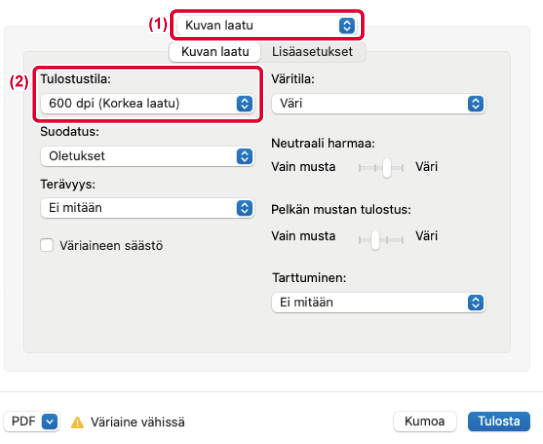Open the Suodatus Oletukset dropdown
The image size is (543, 444).
click(147, 156)
